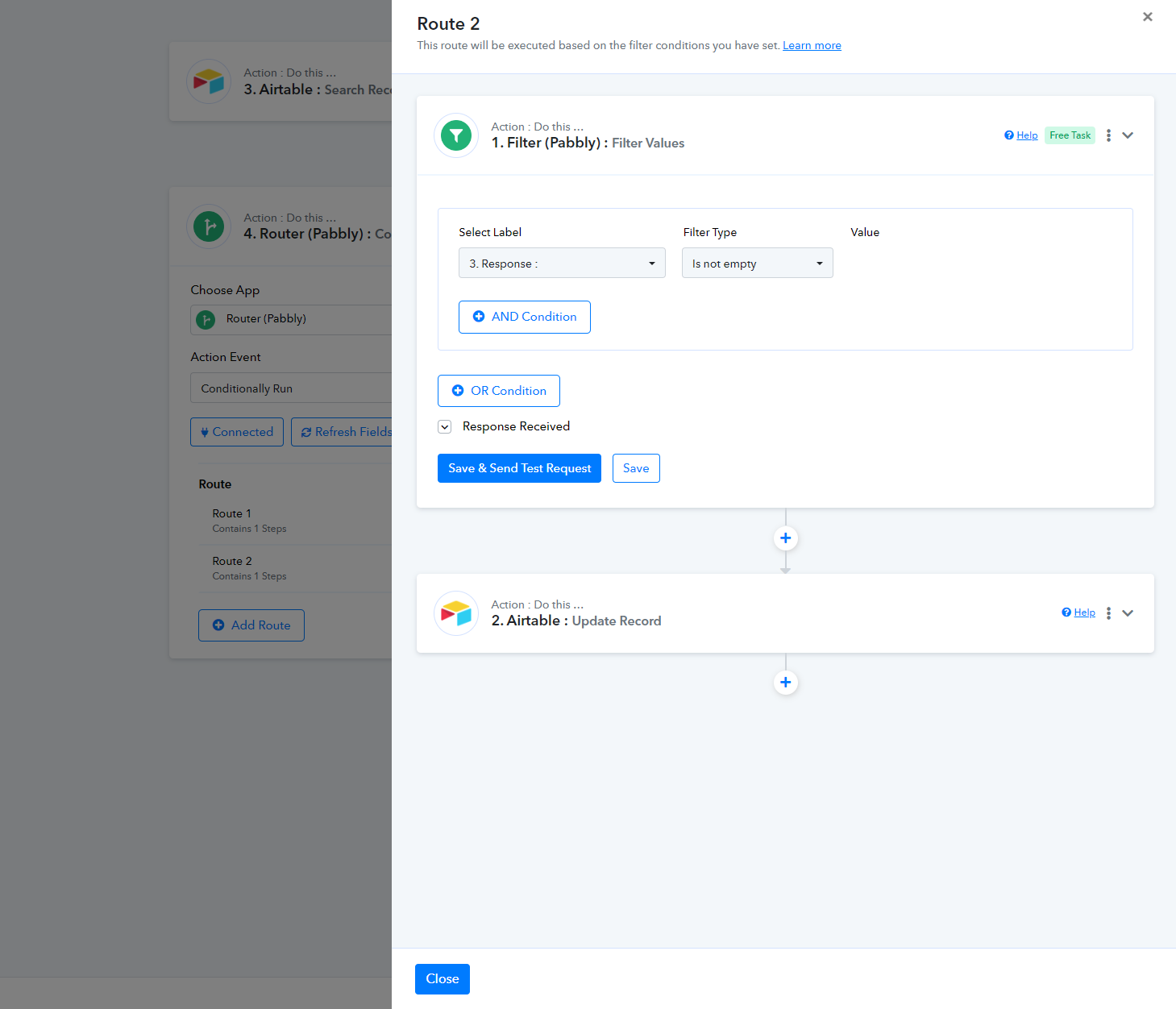
Task: Open the Learn more link
Action: point(812,45)
